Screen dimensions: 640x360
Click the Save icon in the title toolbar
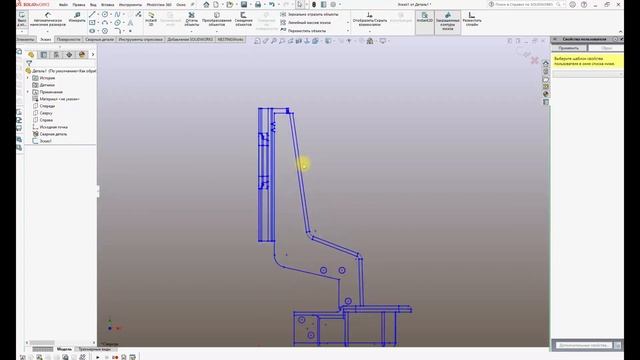point(244,4)
